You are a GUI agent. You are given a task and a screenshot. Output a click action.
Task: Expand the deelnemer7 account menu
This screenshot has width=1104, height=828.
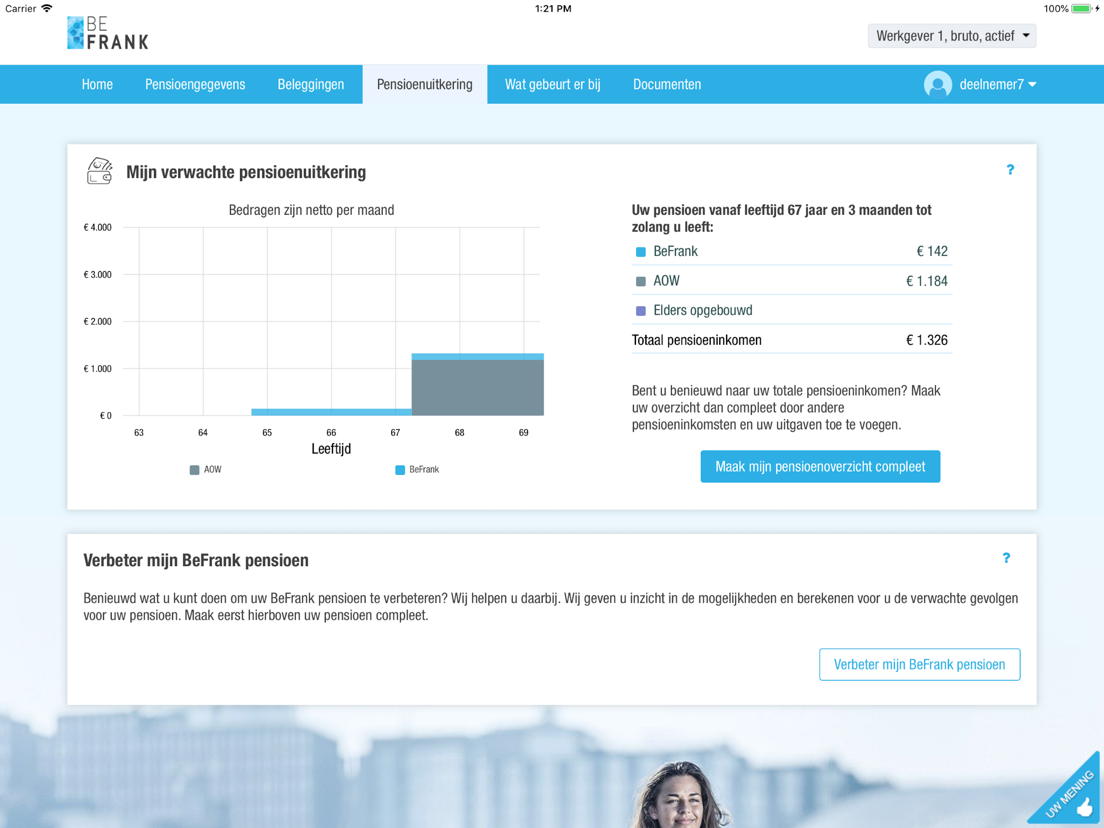[998, 84]
